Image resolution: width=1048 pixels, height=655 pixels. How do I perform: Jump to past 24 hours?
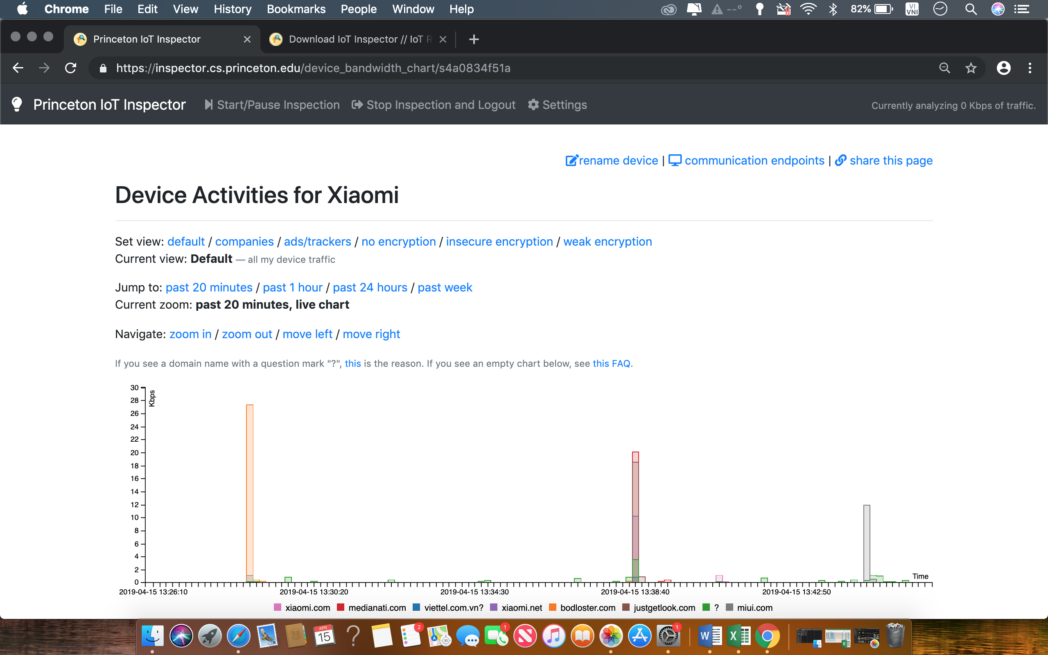tap(370, 287)
